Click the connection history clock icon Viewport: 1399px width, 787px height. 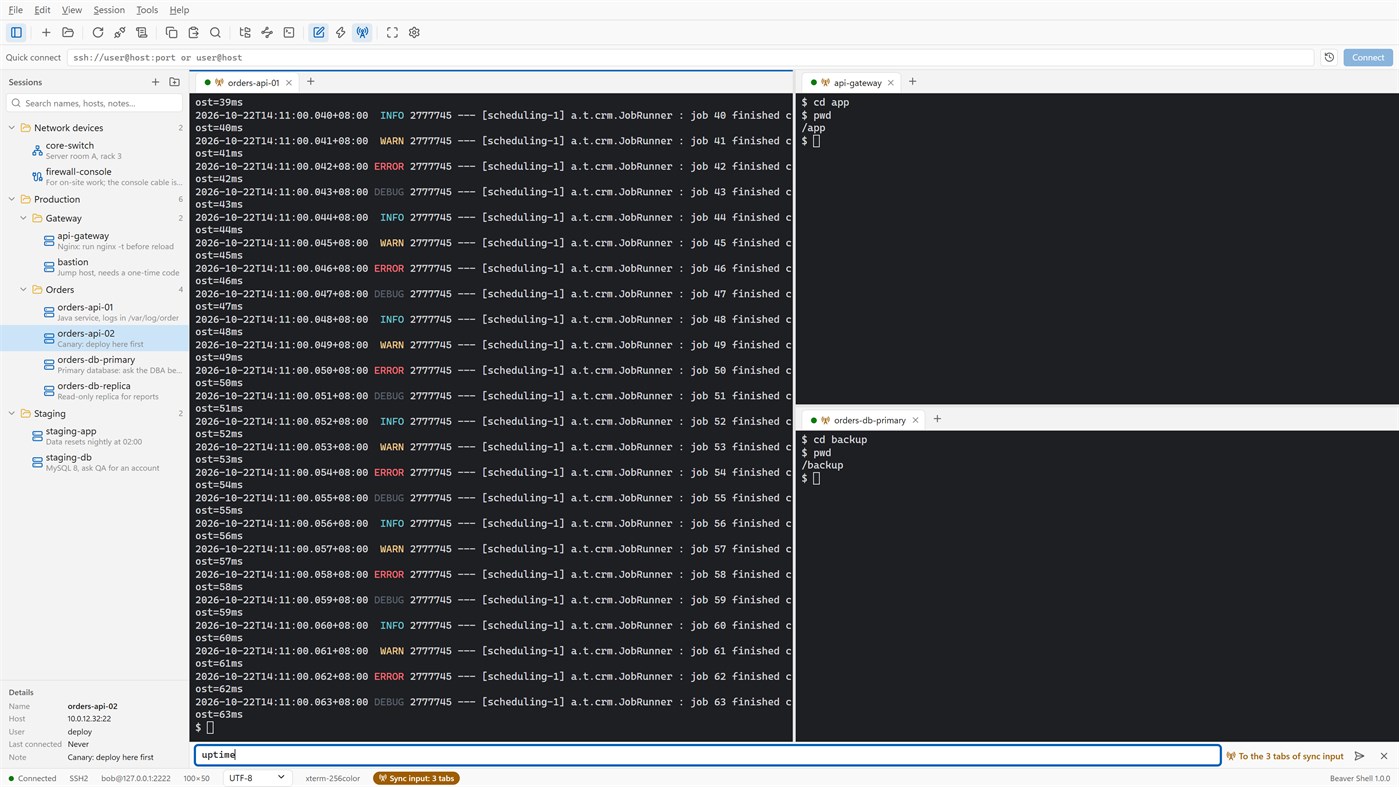[x=1329, y=57]
